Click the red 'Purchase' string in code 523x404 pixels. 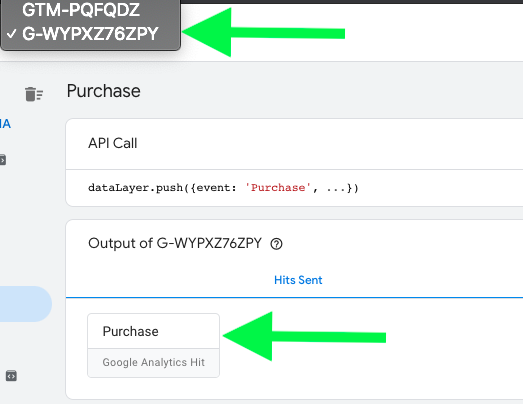pos(278,188)
